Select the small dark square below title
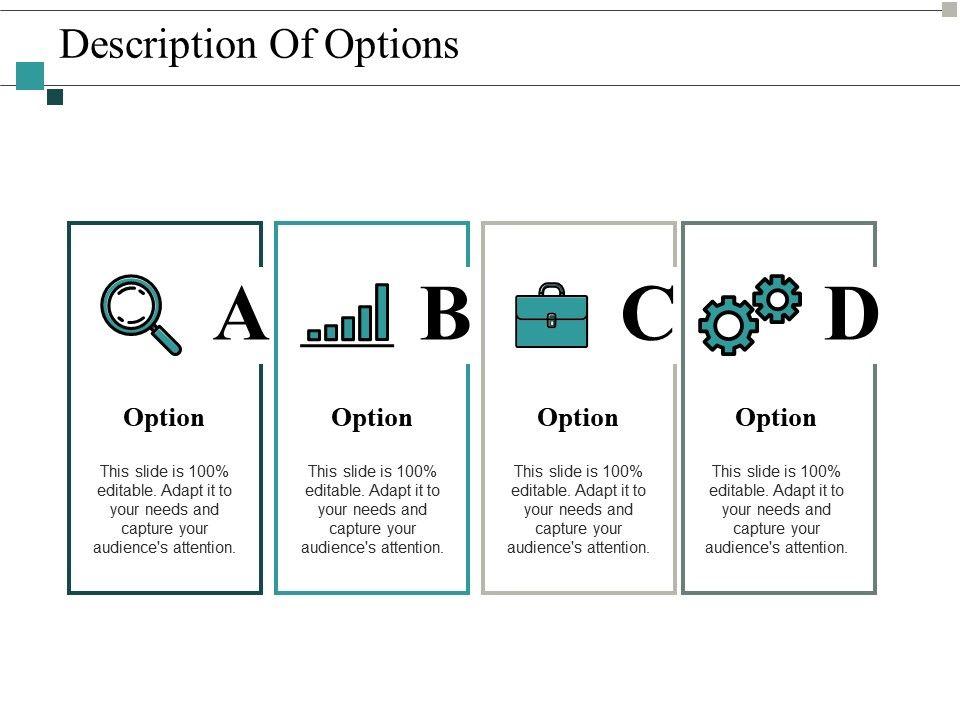The width and height of the screenshot is (960, 720). 55,97
